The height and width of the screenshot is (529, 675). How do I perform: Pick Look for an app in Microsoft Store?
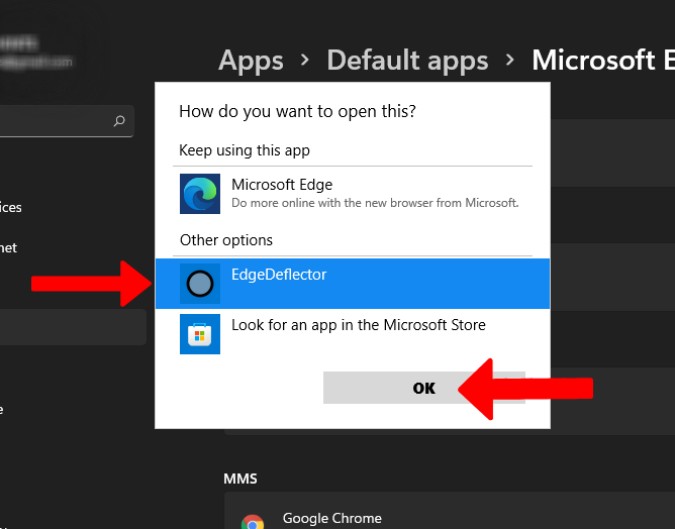(353, 334)
